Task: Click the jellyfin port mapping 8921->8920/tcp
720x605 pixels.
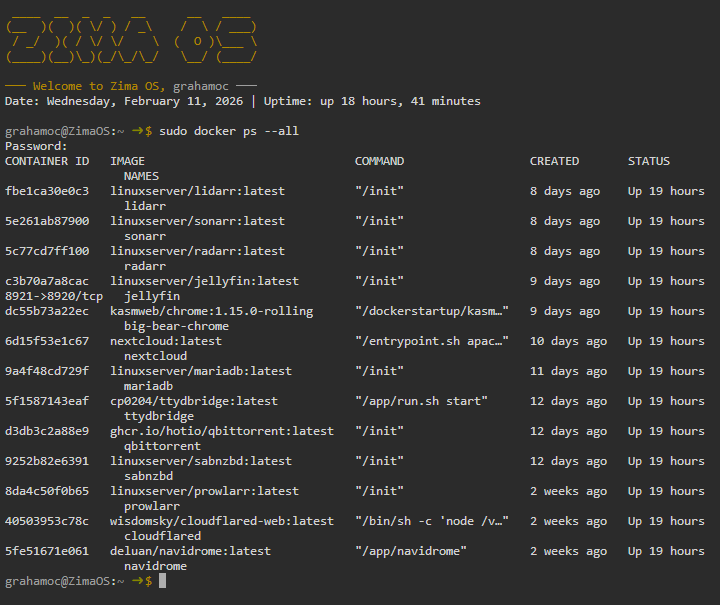Action: pyautogui.click(x=53, y=296)
